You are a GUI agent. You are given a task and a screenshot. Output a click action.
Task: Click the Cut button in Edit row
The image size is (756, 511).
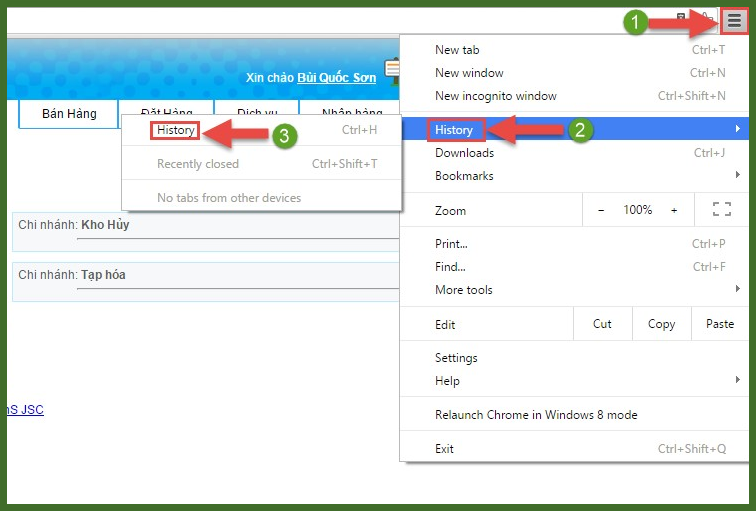pyautogui.click(x=602, y=324)
